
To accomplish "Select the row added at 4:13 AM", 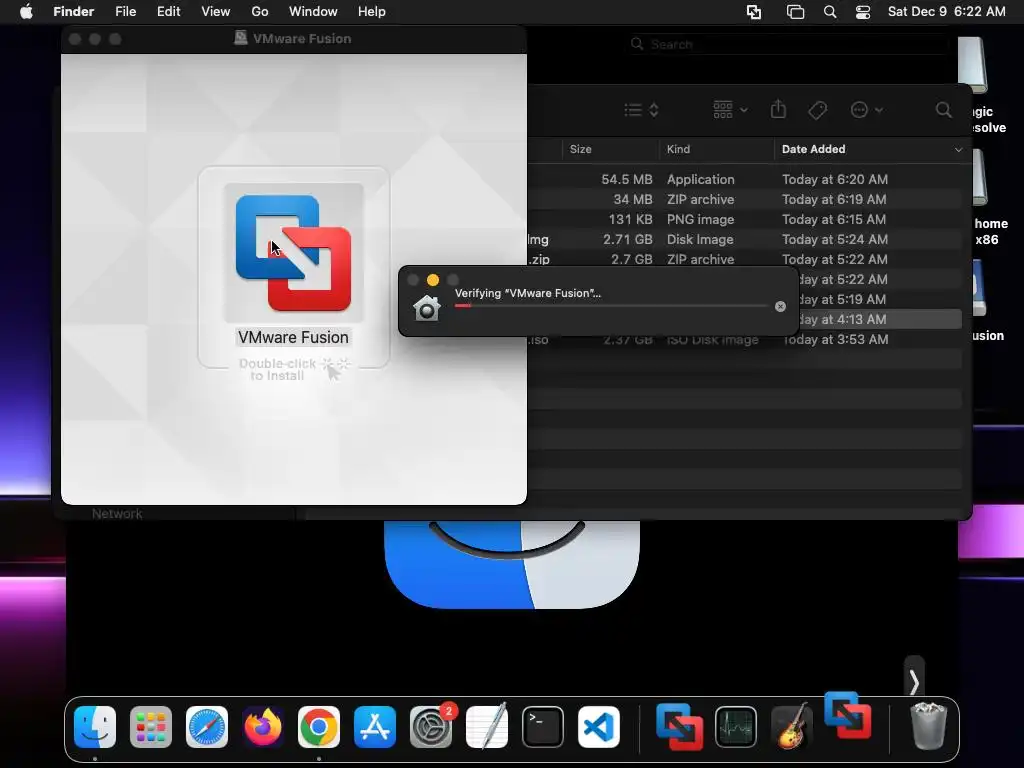I will [880, 319].
